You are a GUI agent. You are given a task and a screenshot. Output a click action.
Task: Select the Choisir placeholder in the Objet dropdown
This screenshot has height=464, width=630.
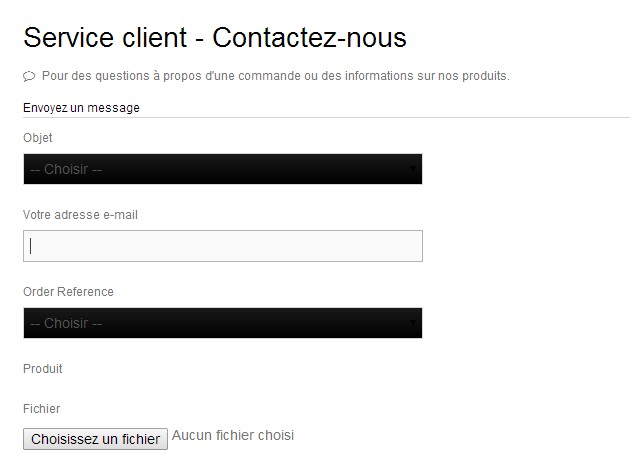[66, 169]
